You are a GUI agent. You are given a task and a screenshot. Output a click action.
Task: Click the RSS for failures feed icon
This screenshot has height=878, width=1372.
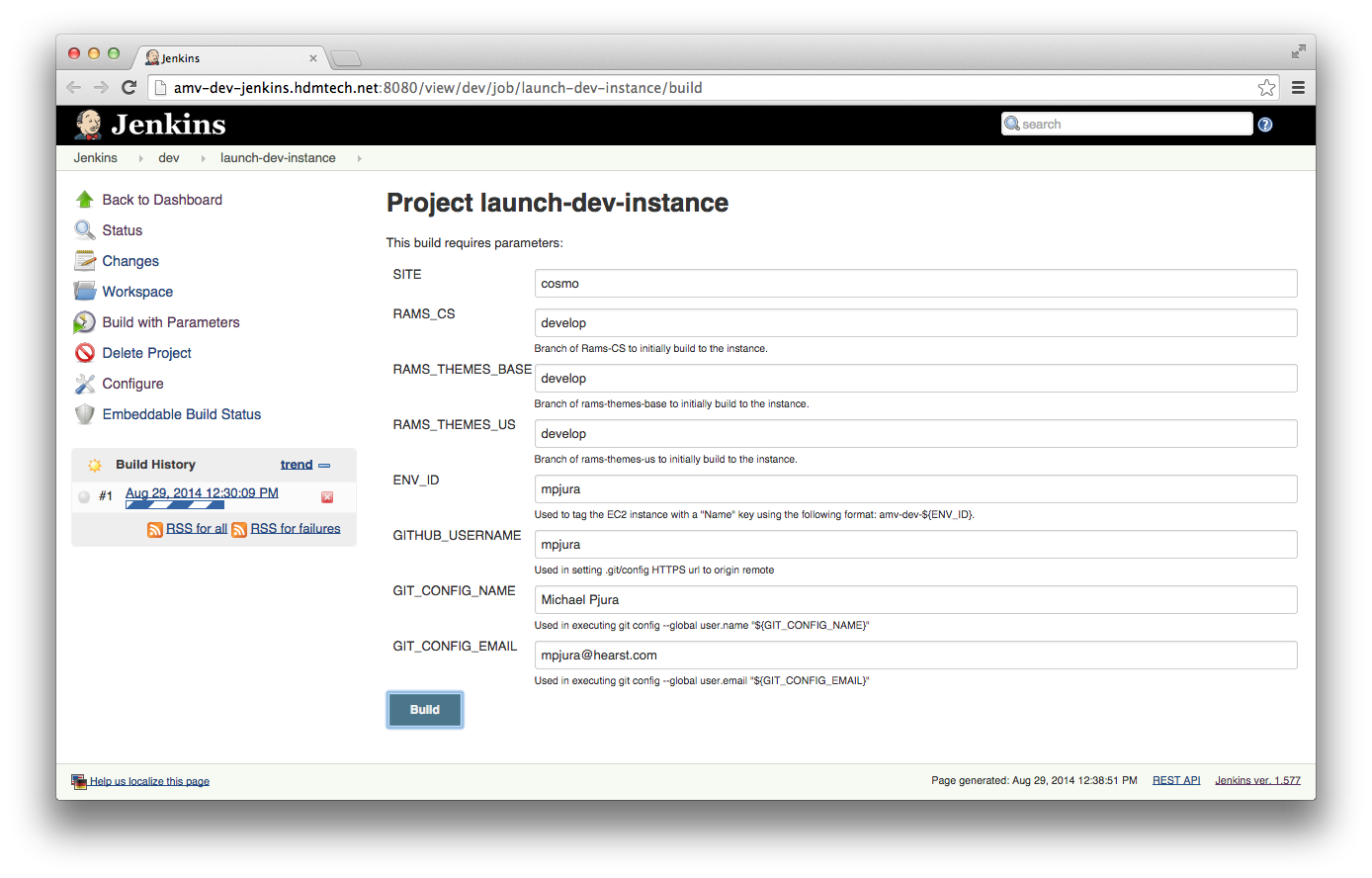pyautogui.click(x=239, y=530)
